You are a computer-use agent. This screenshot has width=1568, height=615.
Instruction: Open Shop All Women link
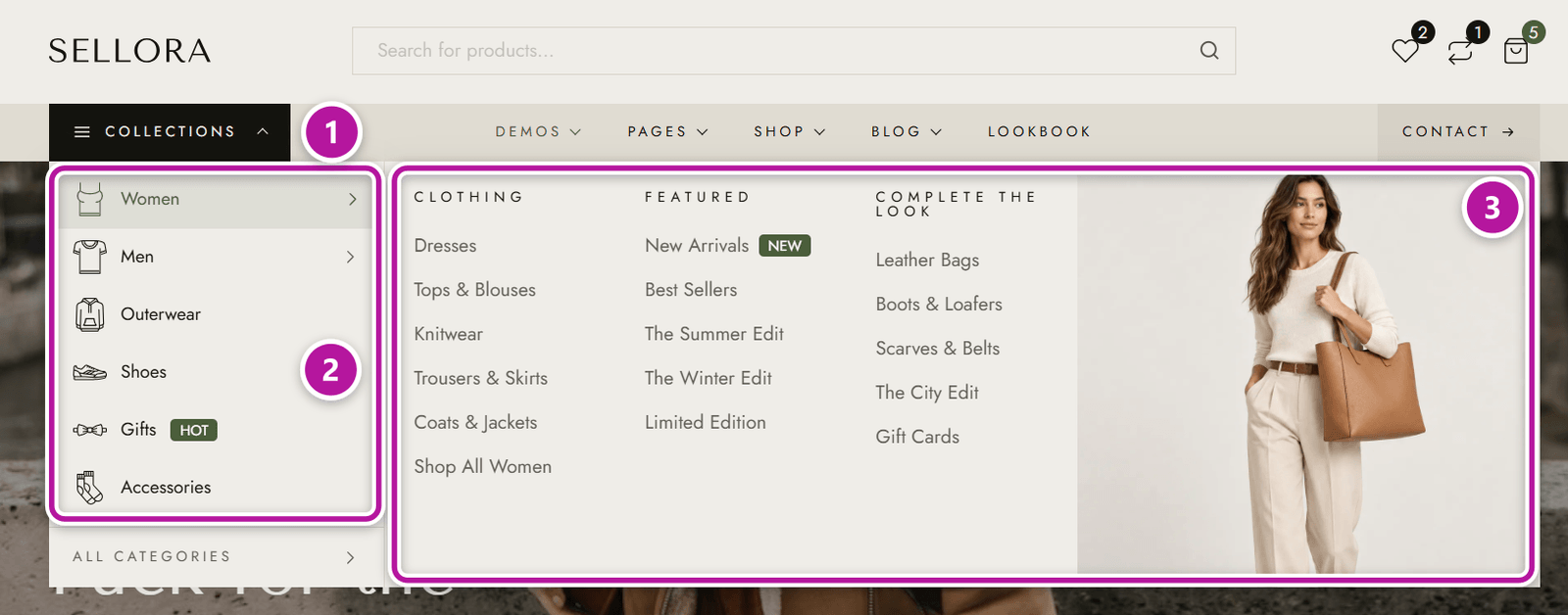tap(482, 467)
